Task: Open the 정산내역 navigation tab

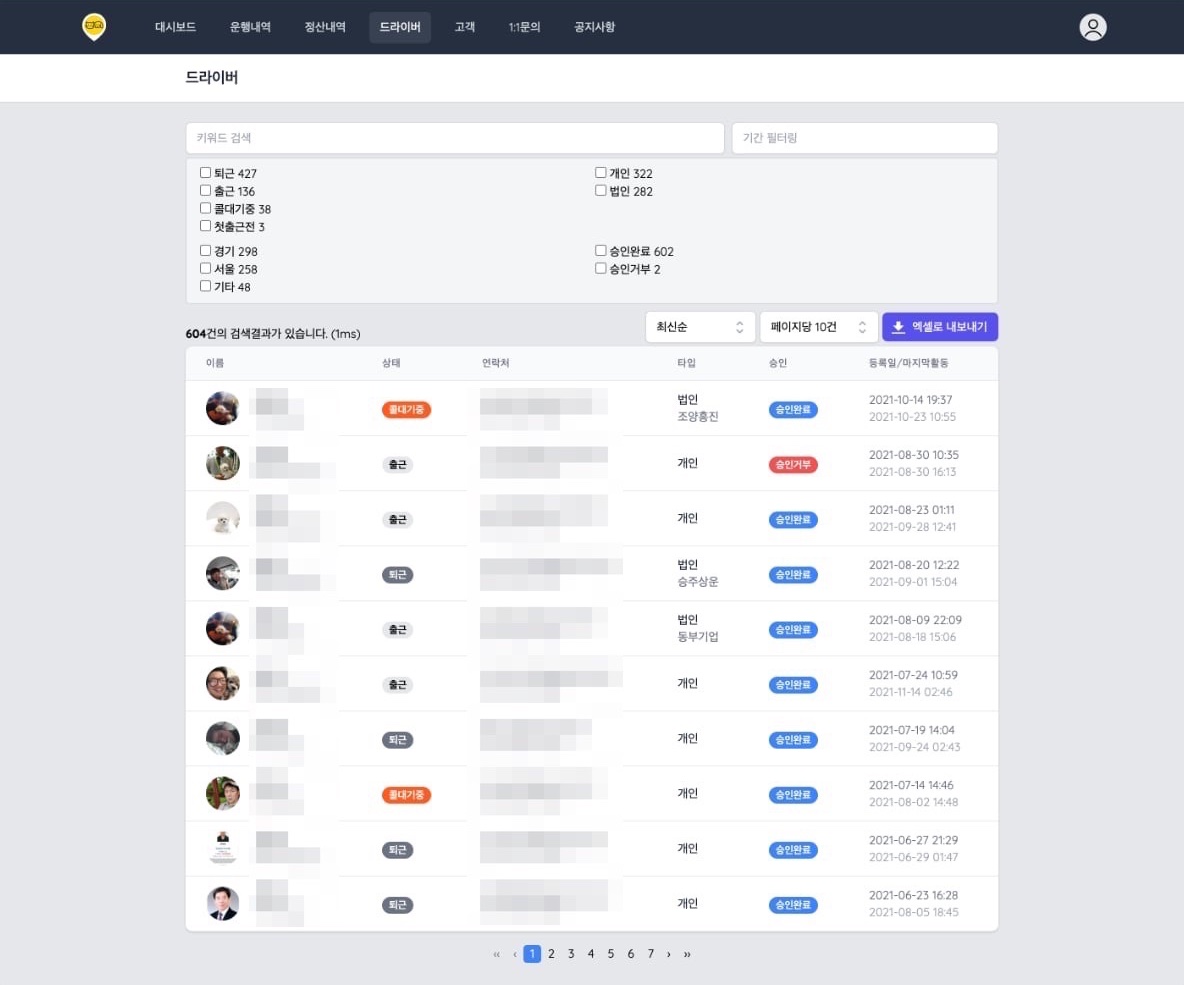Action: point(325,27)
